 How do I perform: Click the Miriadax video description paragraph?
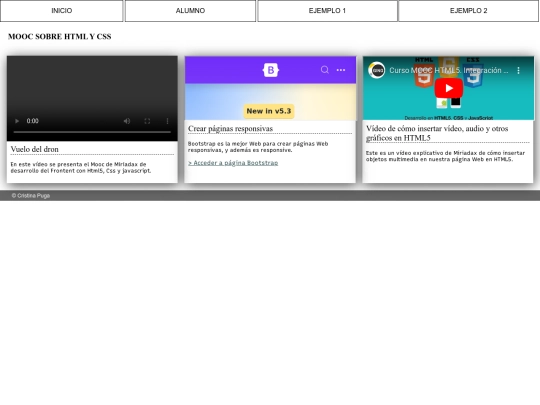click(445, 156)
